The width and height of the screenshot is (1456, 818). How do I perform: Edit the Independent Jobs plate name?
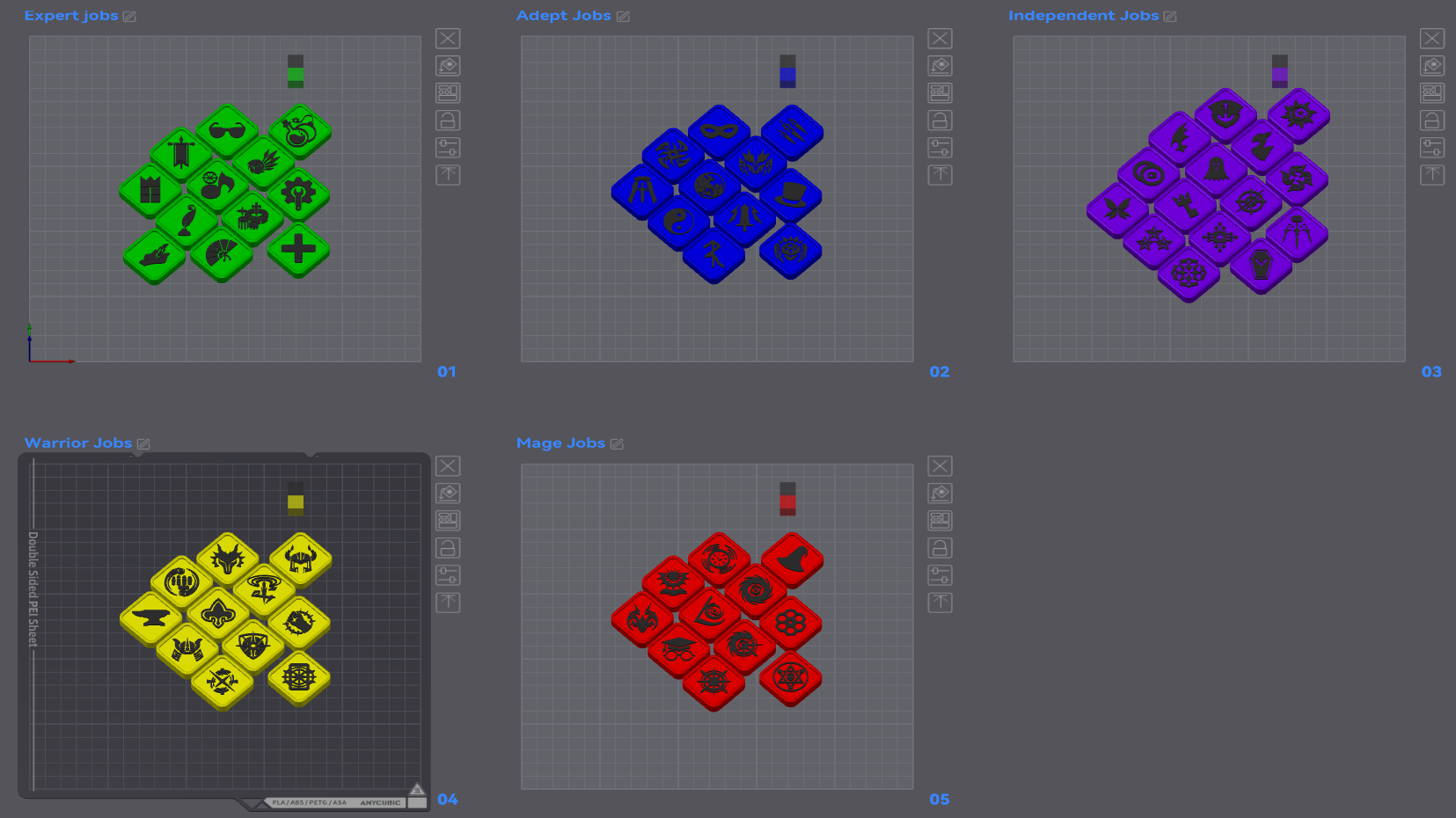[x=1170, y=17]
